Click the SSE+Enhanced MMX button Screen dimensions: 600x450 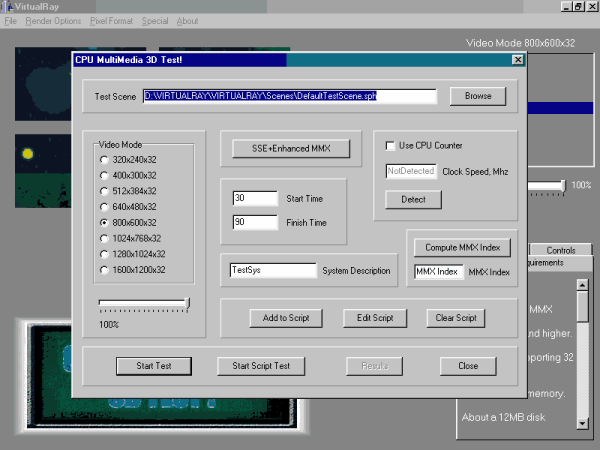291,148
